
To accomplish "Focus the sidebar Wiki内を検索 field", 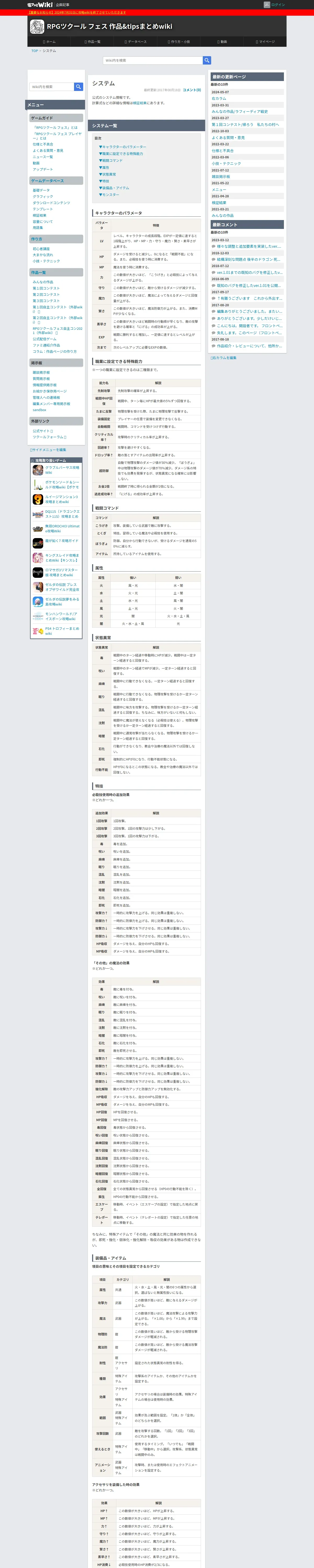I will point(51,87).
